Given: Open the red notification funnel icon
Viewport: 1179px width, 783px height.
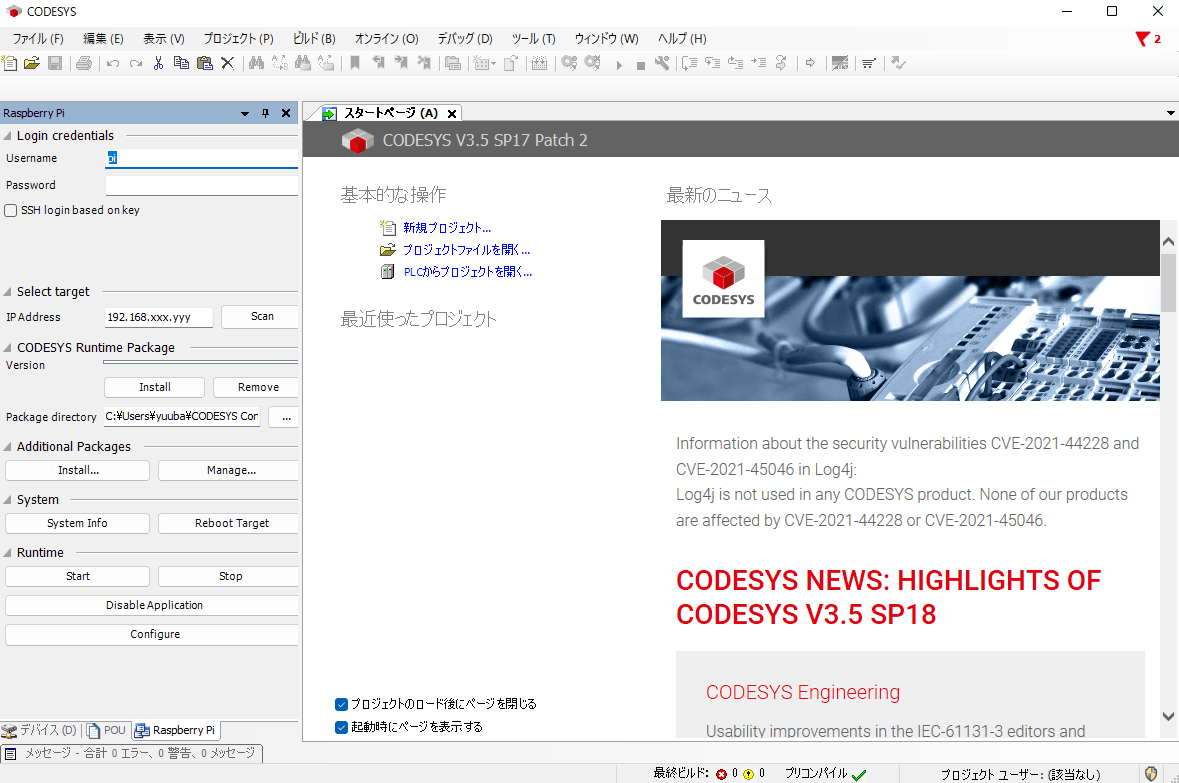Looking at the screenshot, I should (x=1143, y=39).
